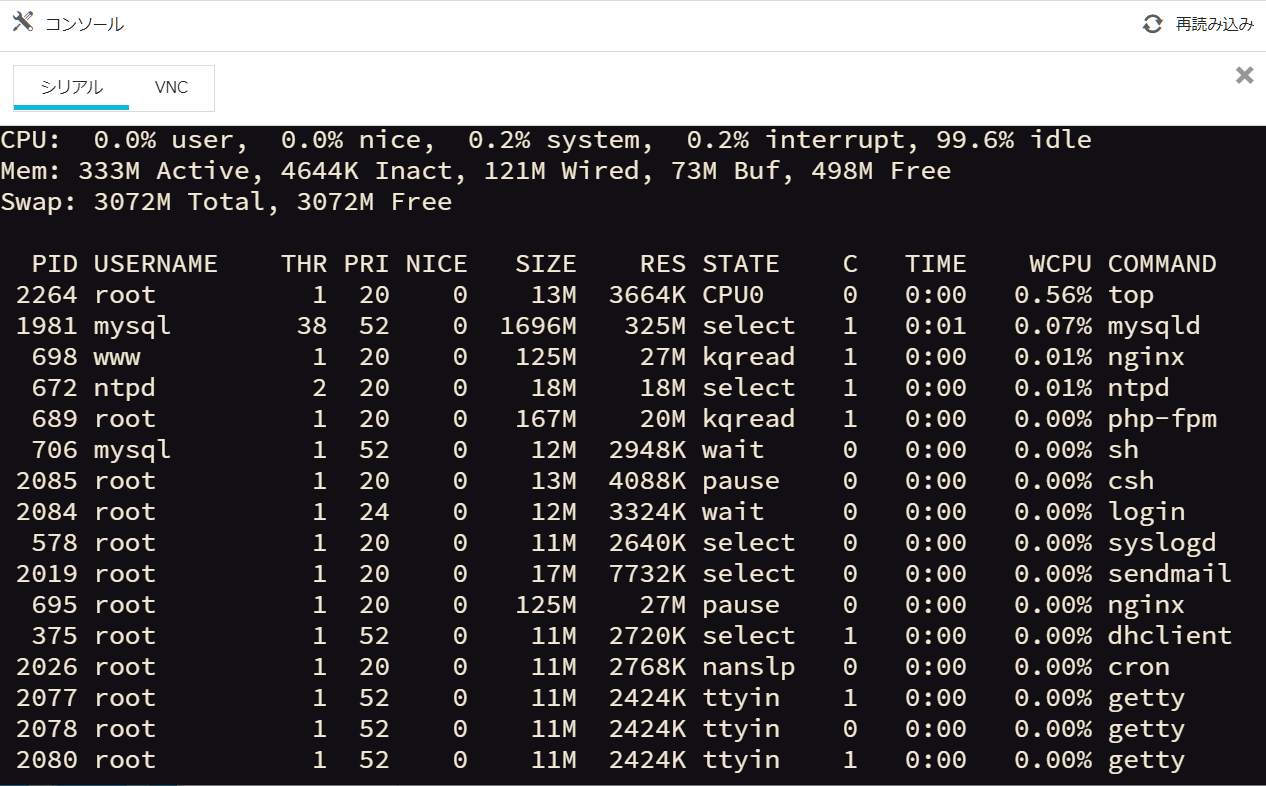Click the '498M Free' memory text
This screenshot has width=1266, height=786.
coord(881,171)
